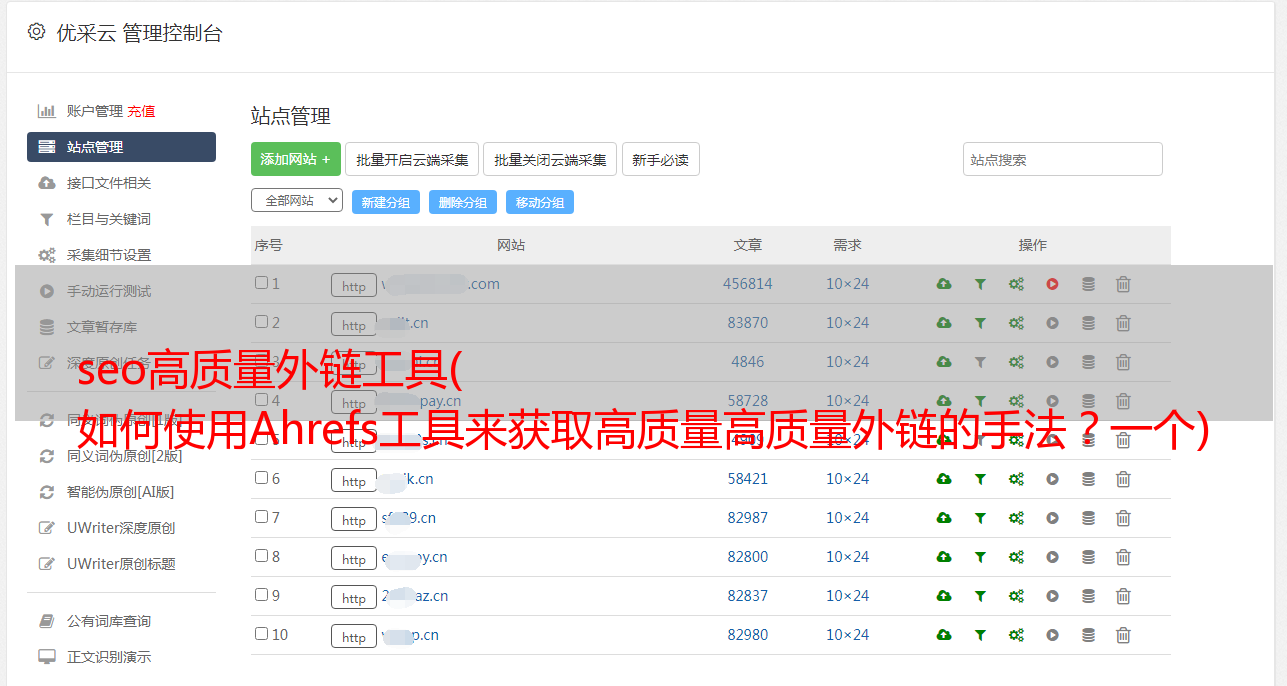
Task: Check the box for site number 8
Action: [x=261, y=556]
